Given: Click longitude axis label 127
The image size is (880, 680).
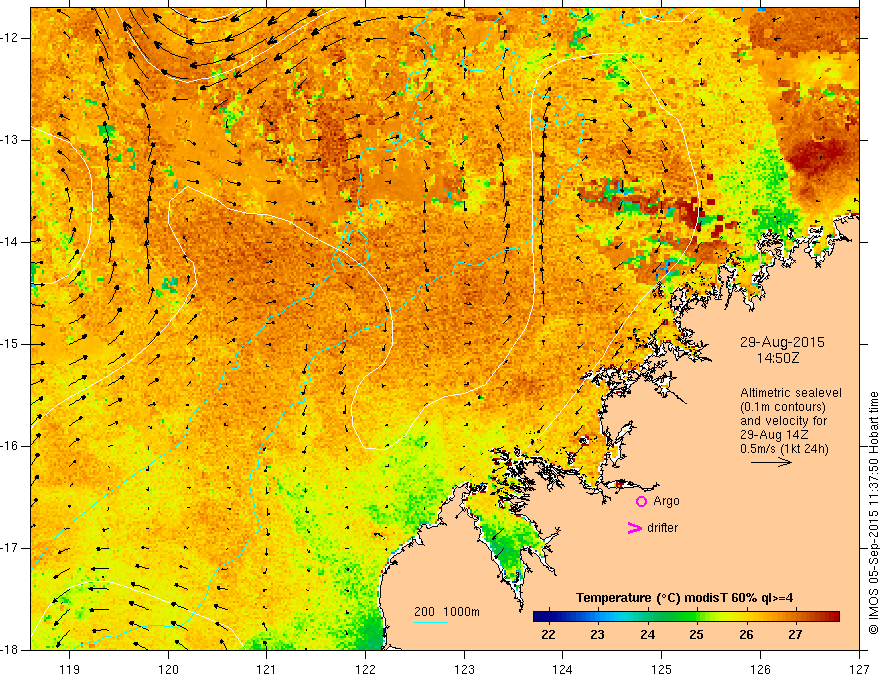Looking at the screenshot, I should pyautogui.click(x=859, y=669).
